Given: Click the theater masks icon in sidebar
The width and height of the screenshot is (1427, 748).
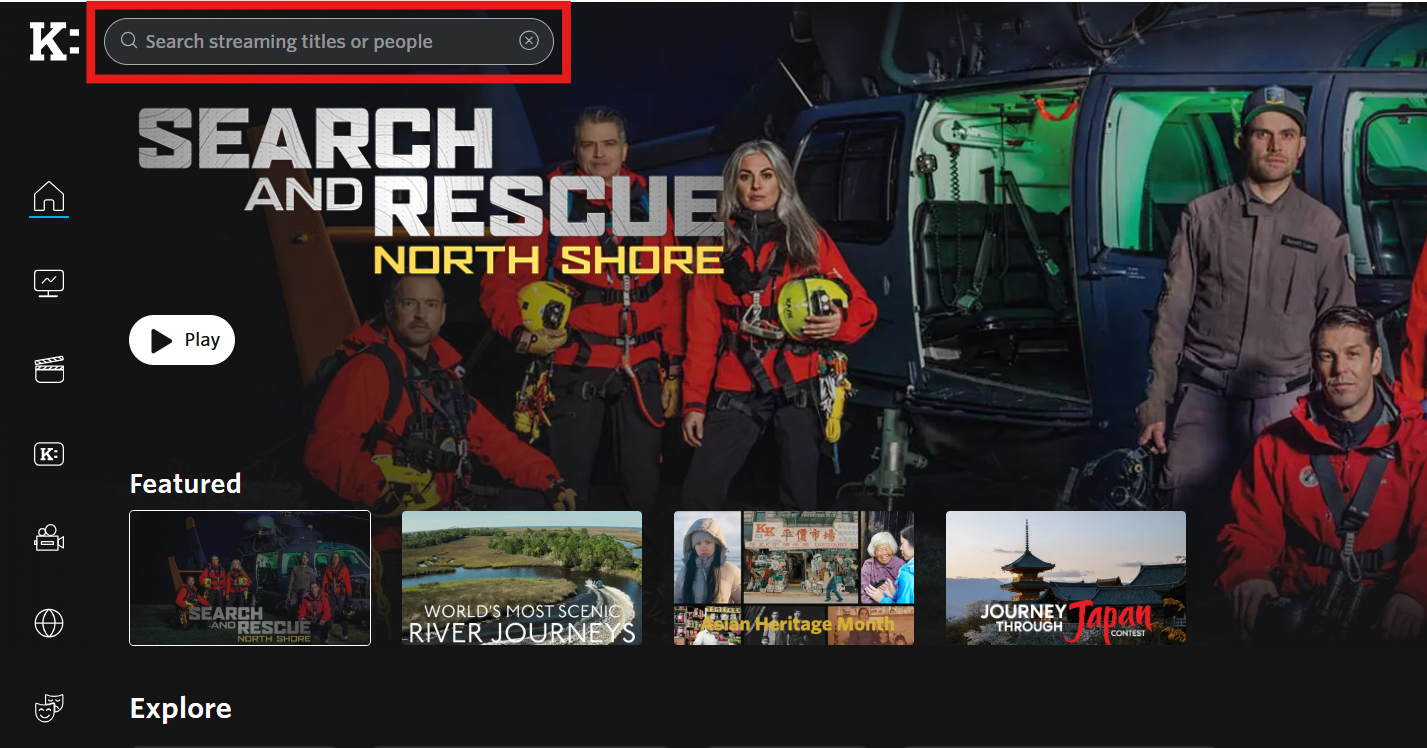Looking at the screenshot, I should pos(49,709).
